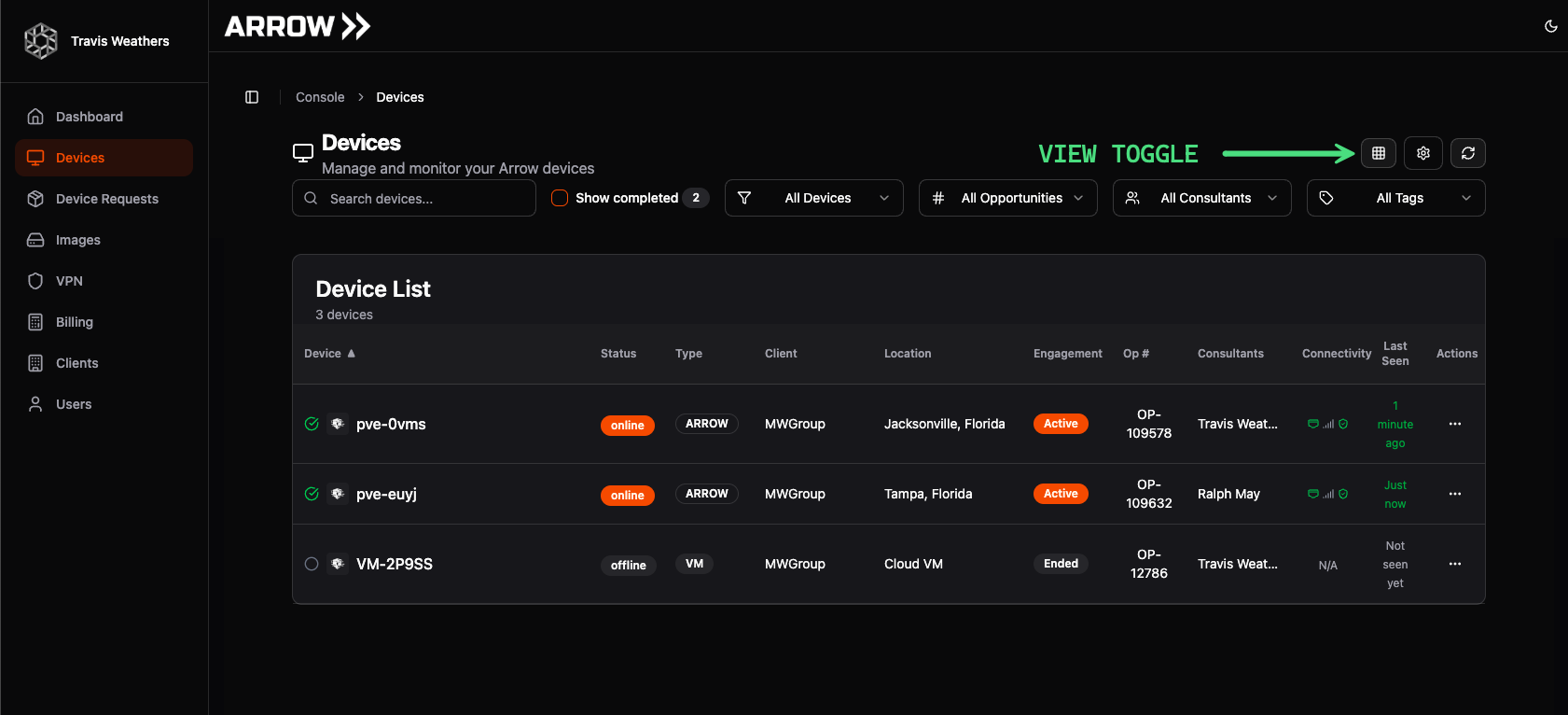
Task: Refresh the devices list
Action: pos(1467,153)
